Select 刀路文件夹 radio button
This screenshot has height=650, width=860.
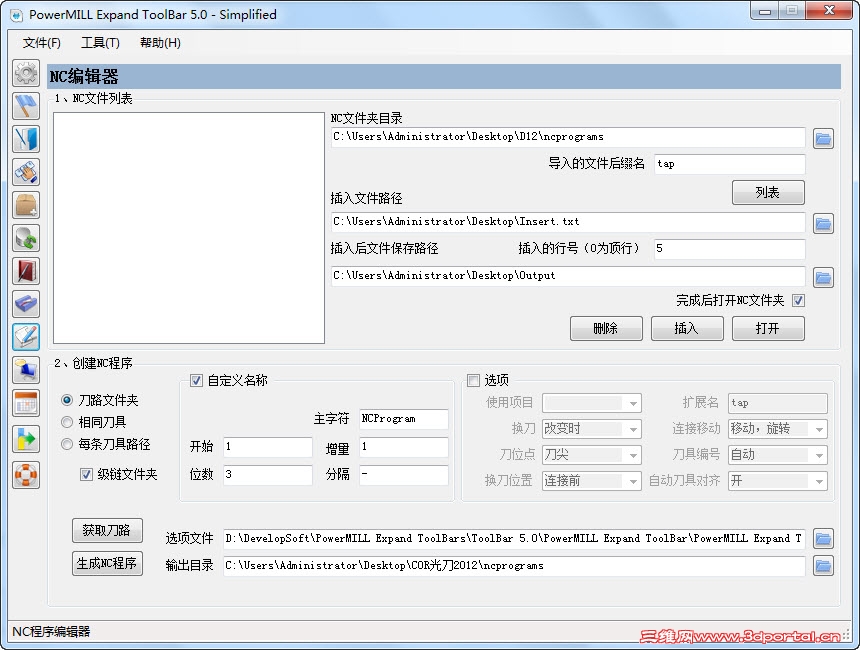coord(66,400)
